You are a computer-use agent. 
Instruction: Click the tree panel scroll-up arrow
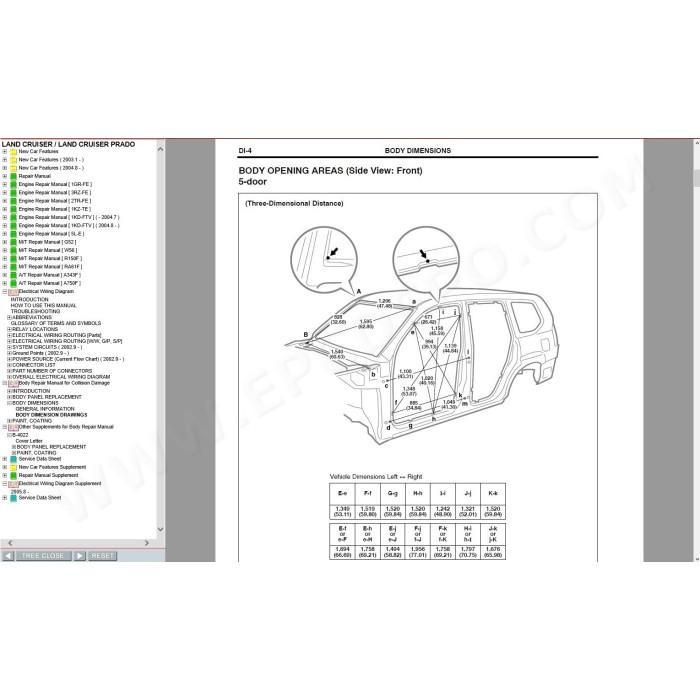[161, 149]
